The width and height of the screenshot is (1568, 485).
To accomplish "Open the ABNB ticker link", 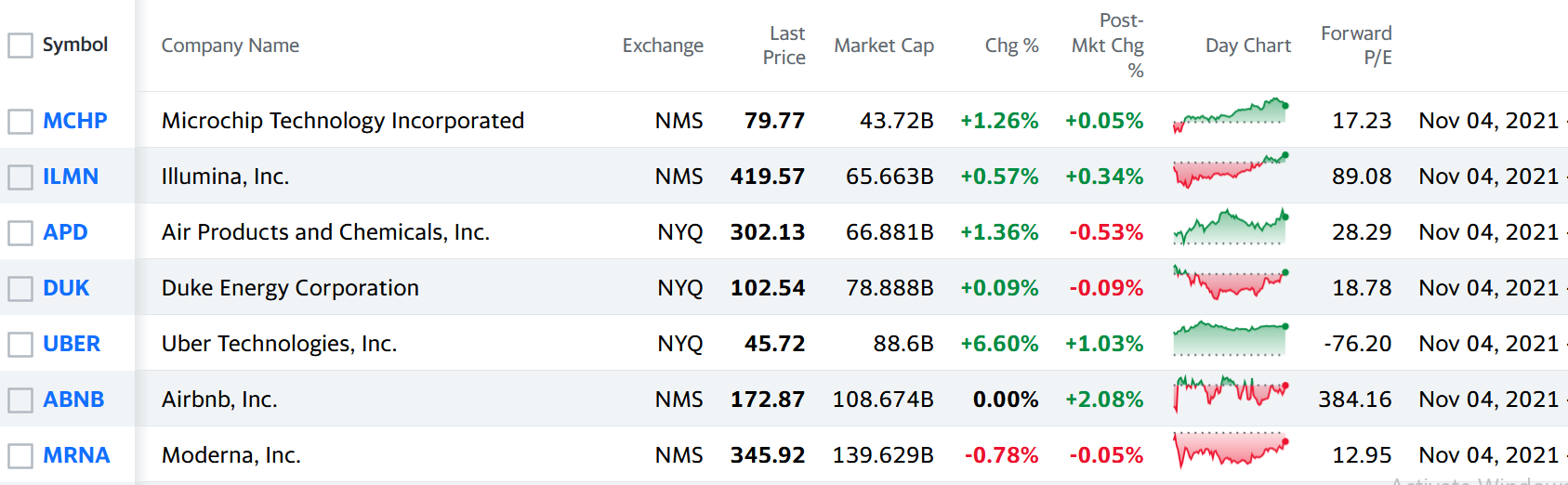I will pos(73,400).
